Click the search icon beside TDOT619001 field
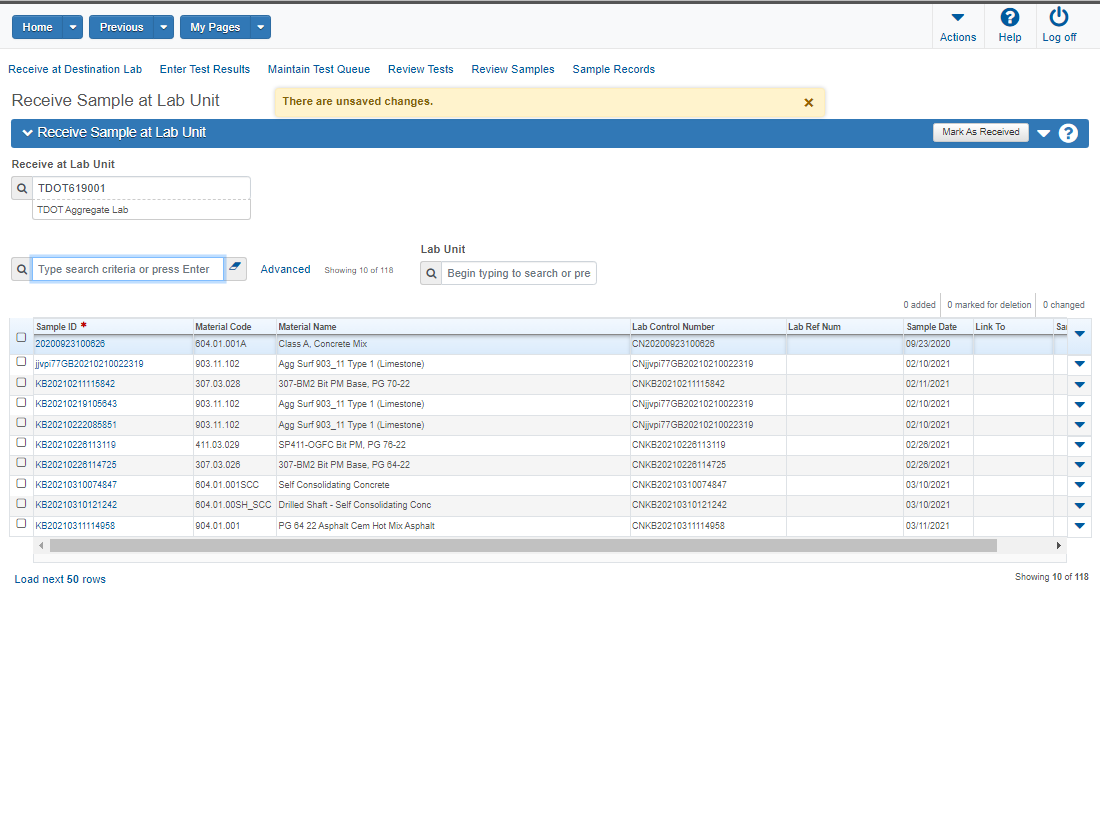Screen dimensions: 1100x826 (22, 188)
